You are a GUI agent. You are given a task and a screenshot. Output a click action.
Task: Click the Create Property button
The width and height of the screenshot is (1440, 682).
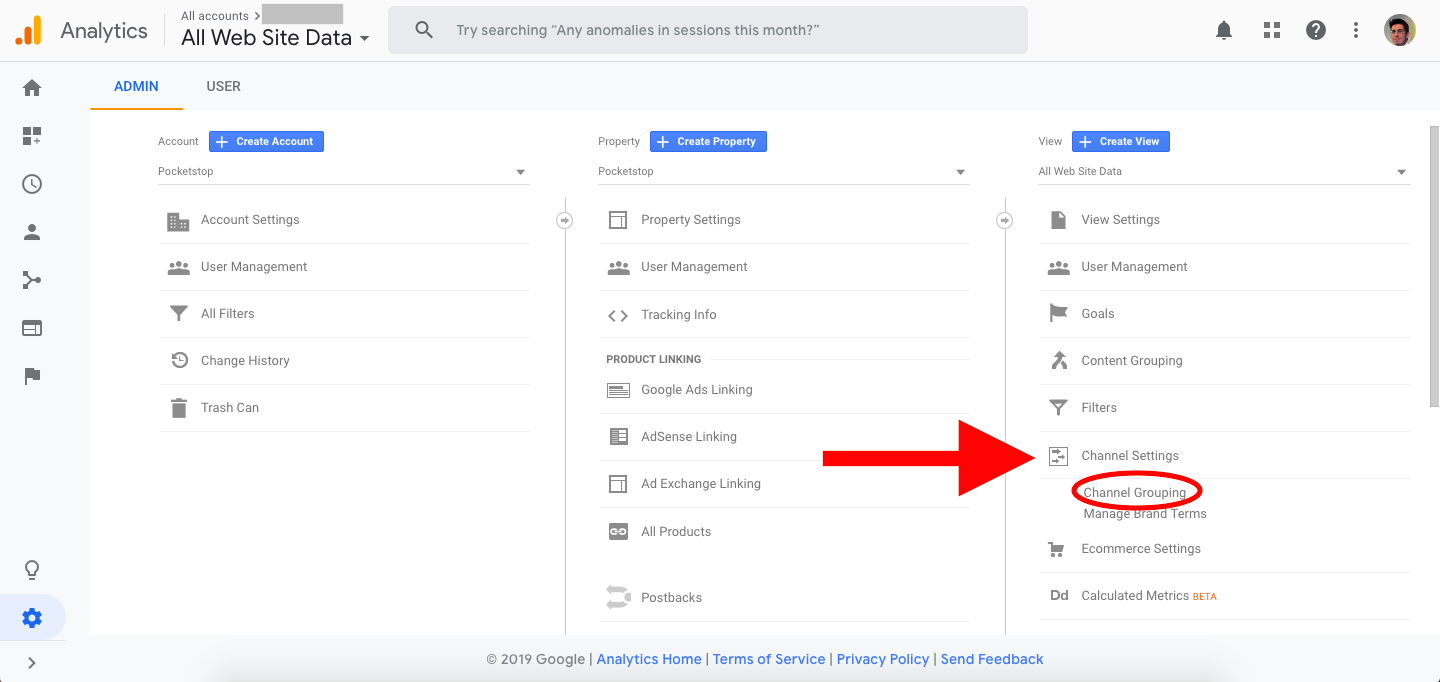[708, 141]
